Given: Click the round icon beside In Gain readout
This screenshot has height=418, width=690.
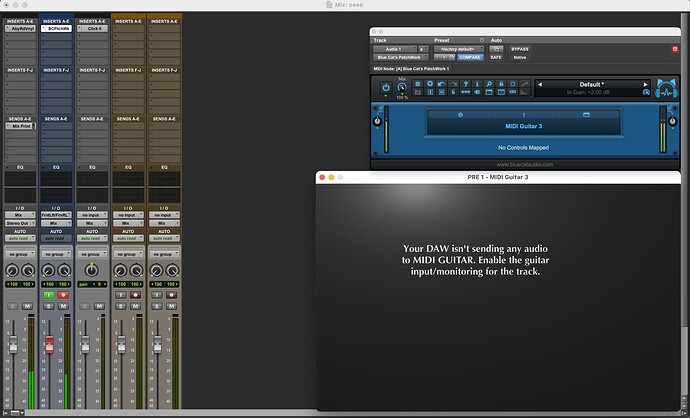Looking at the screenshot, I should 646,92.
